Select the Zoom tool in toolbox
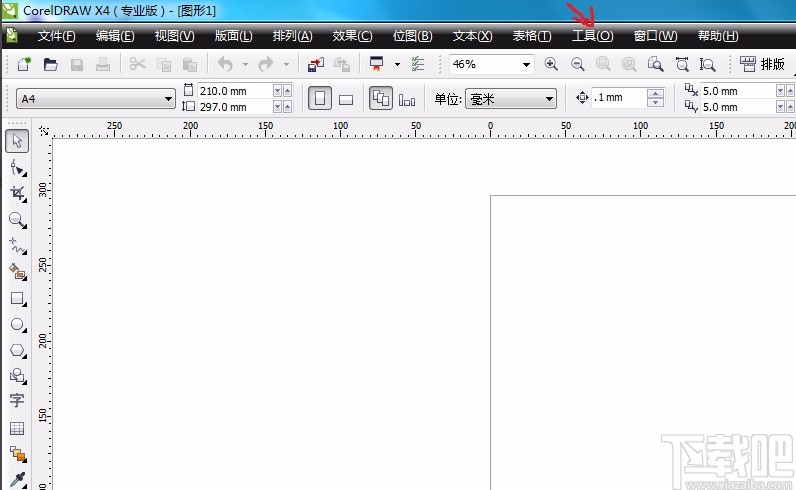 (17, 219)
